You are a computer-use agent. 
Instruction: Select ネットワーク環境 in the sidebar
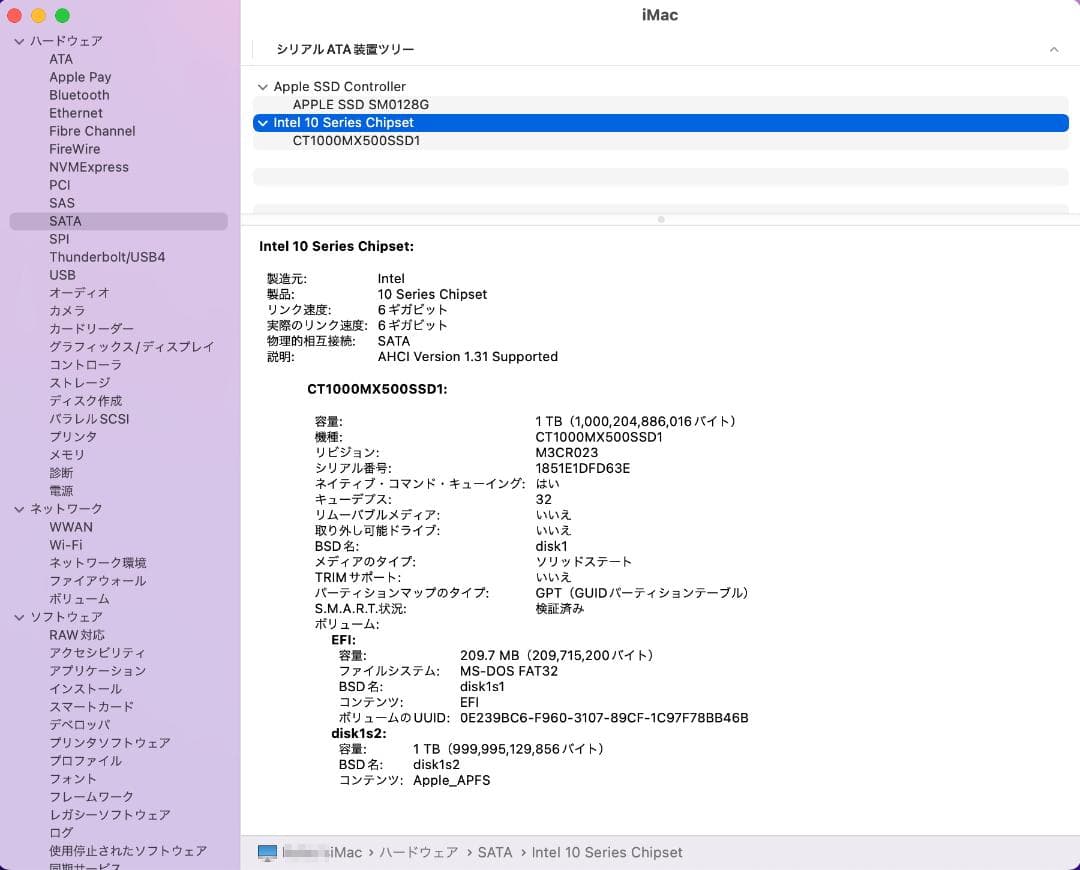click(x=98, y=563)
